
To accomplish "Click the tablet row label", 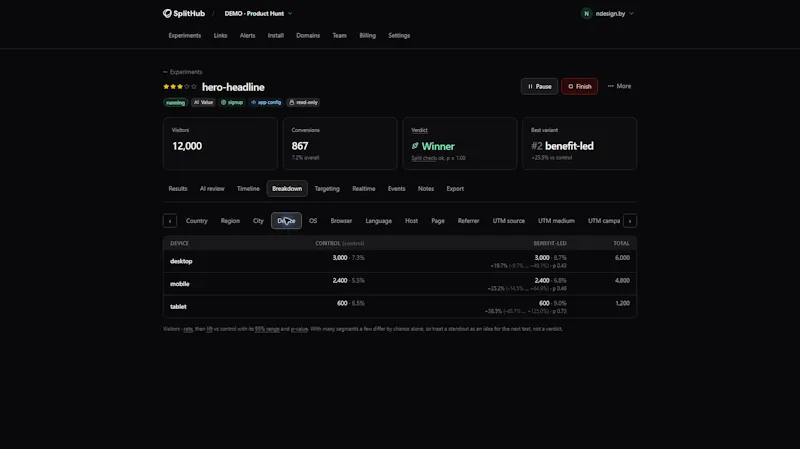I will click(178, 307).
